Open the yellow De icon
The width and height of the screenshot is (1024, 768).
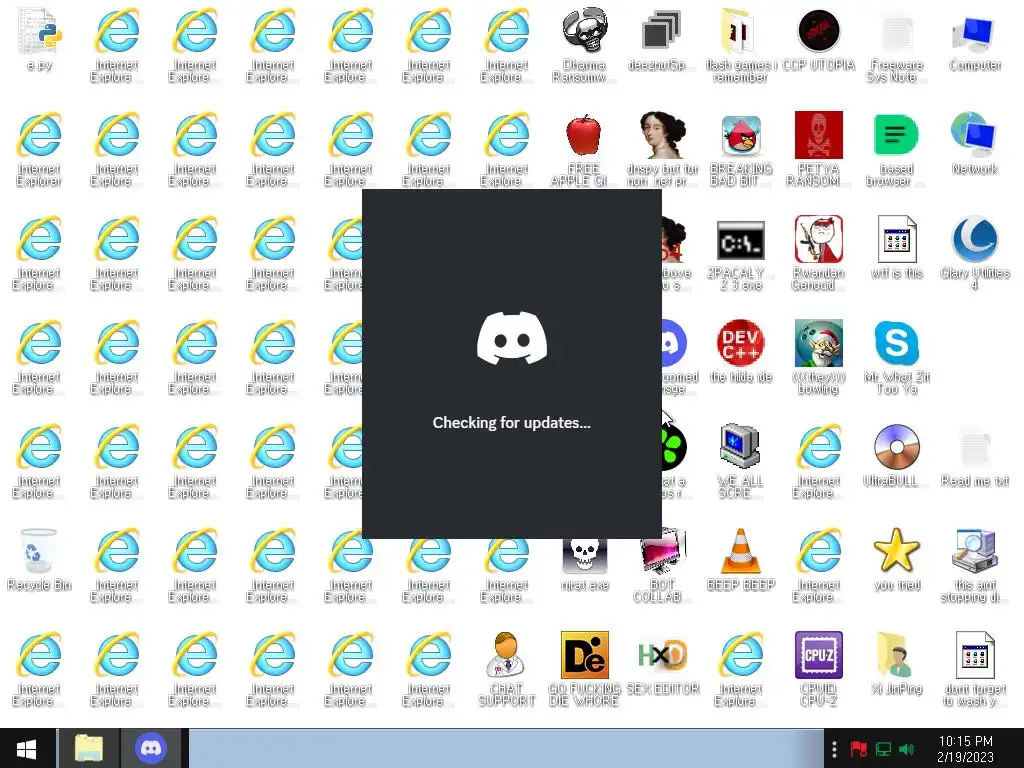tap(584, 654)
